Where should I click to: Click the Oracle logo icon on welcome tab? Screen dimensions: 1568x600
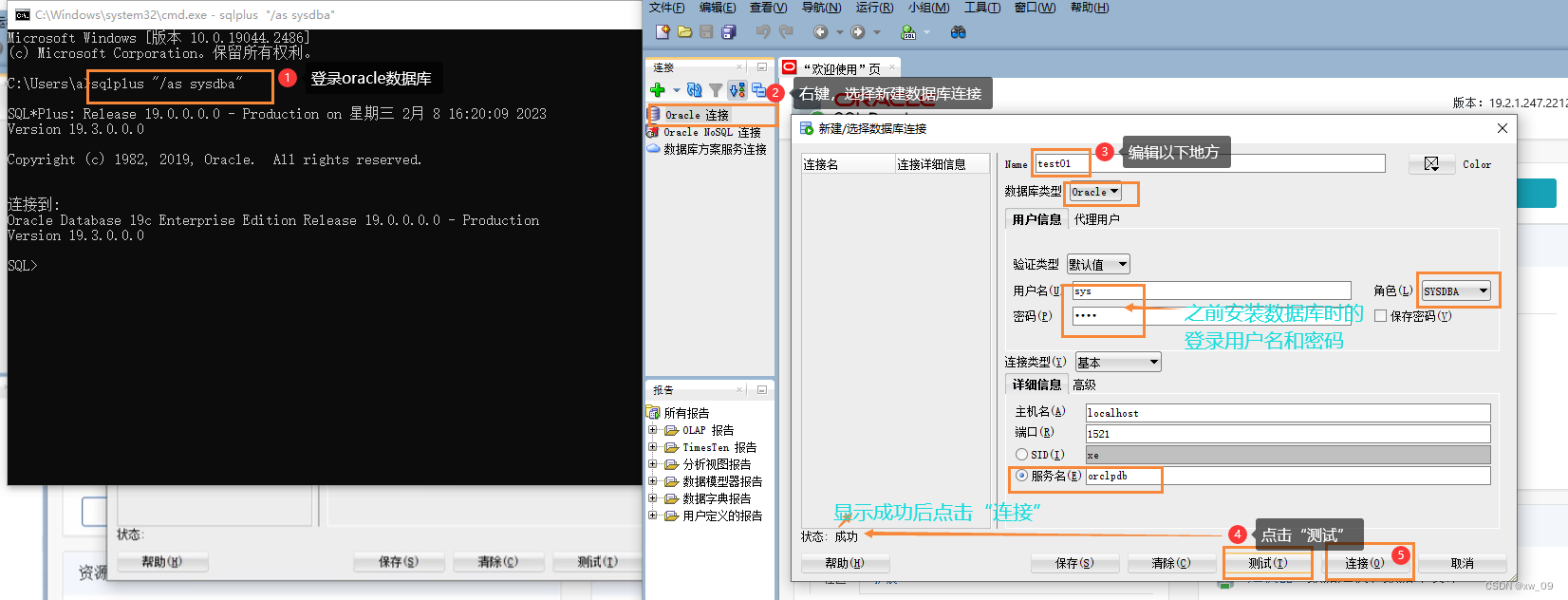790,67
